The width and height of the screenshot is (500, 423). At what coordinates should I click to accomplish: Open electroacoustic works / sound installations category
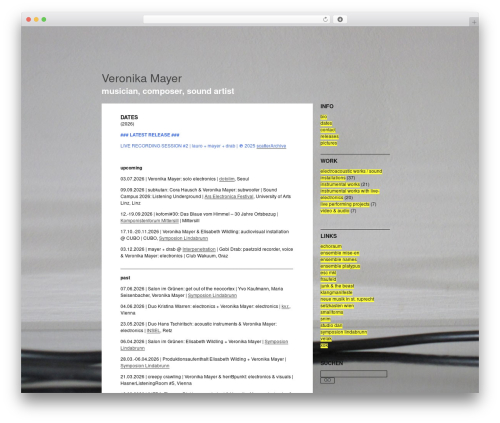[351, 175]
